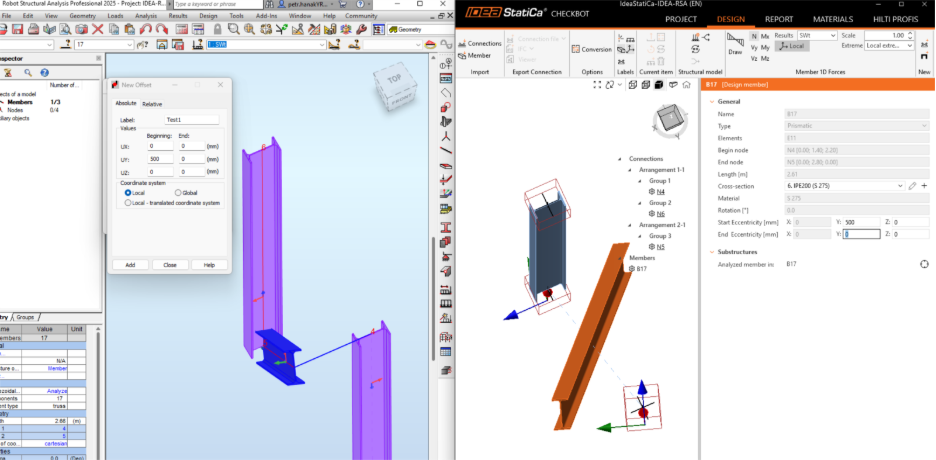
Task: Click the Start Eccentricity Y field with 500
Action: tap(861, 222)
